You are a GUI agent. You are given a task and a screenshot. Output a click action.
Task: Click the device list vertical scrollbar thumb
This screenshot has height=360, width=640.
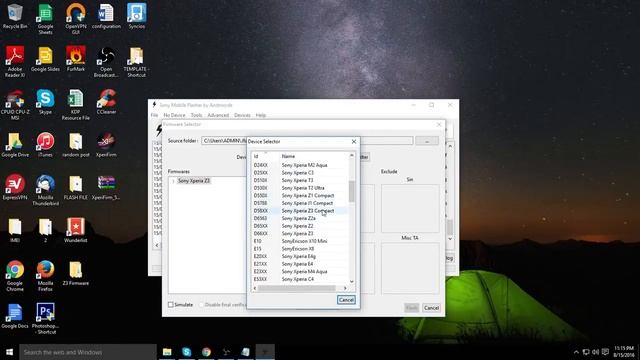pyautogui.click(x=351, y=191)
